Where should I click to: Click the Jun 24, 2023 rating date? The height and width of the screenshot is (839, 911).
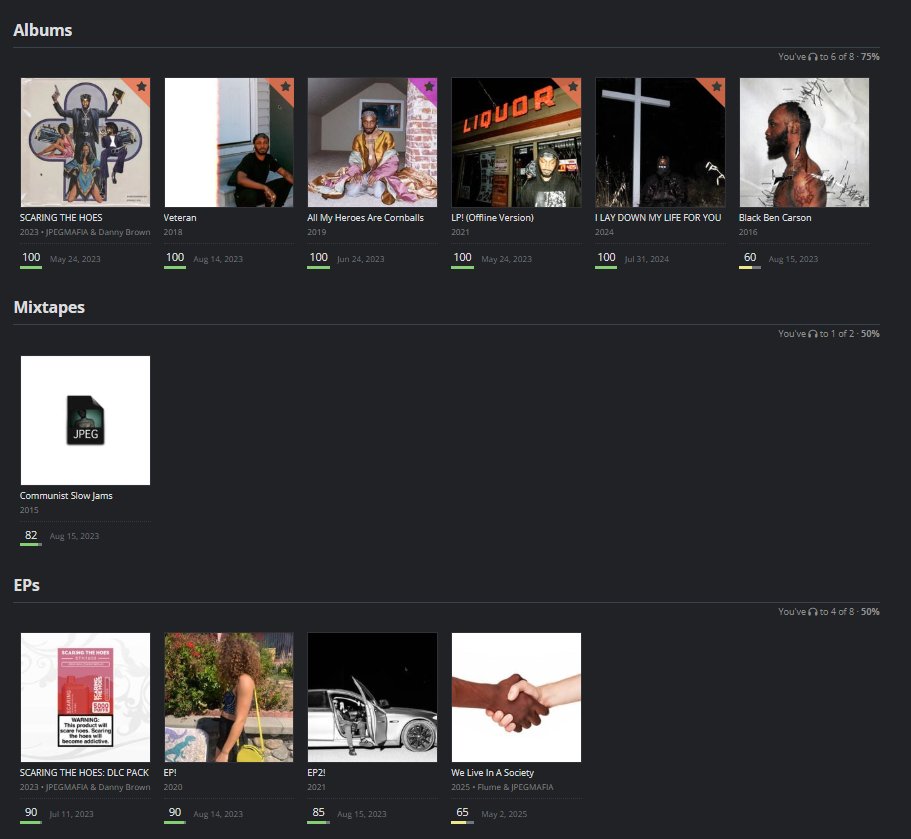pos(361,259)
